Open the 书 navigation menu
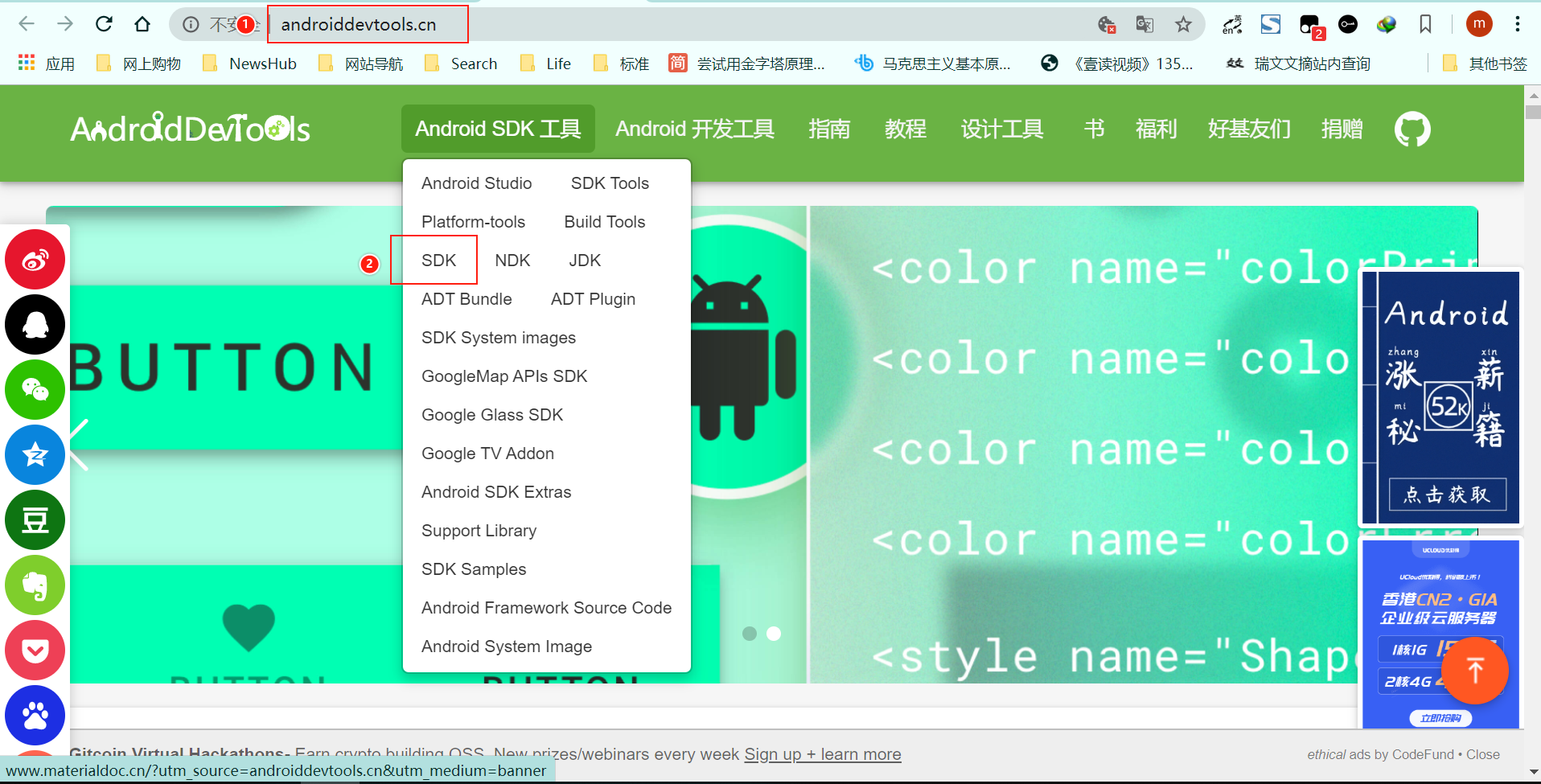 tap(1094, 129)
